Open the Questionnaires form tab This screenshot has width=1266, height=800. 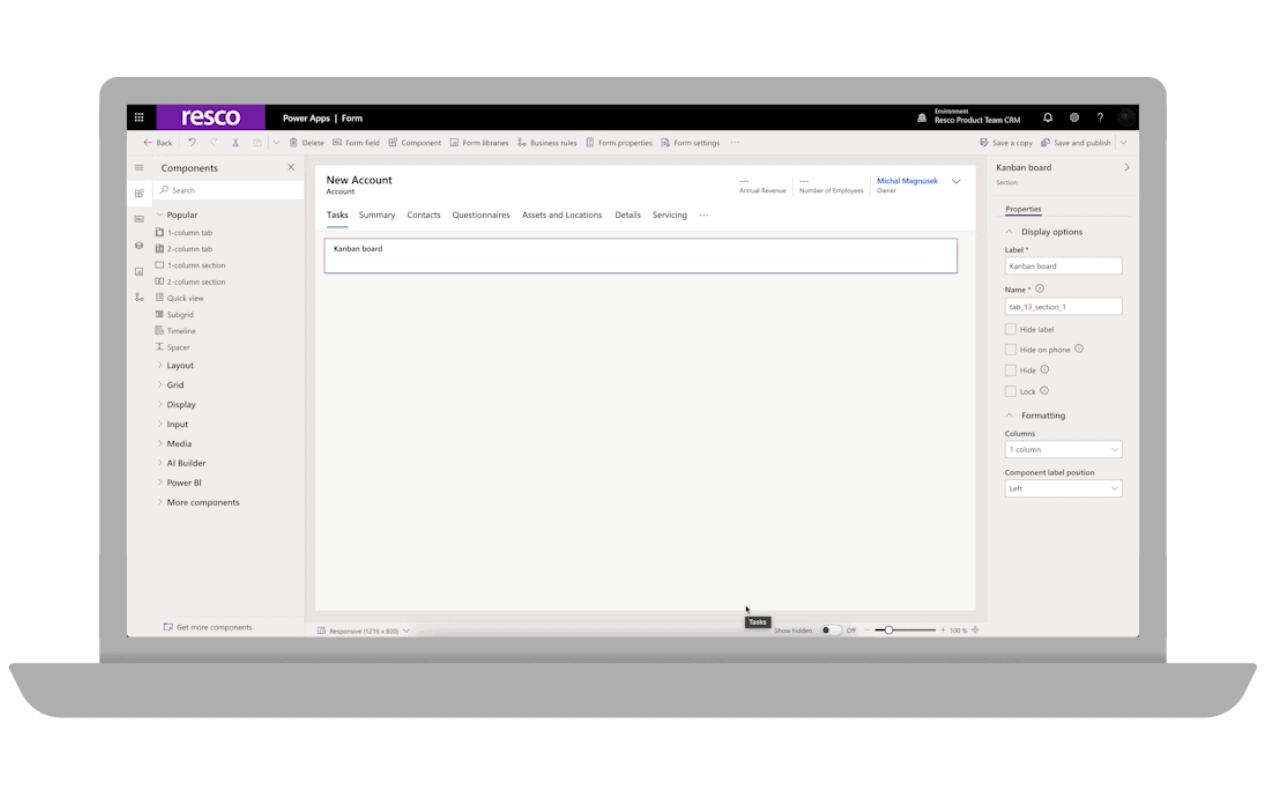point(480,215)
